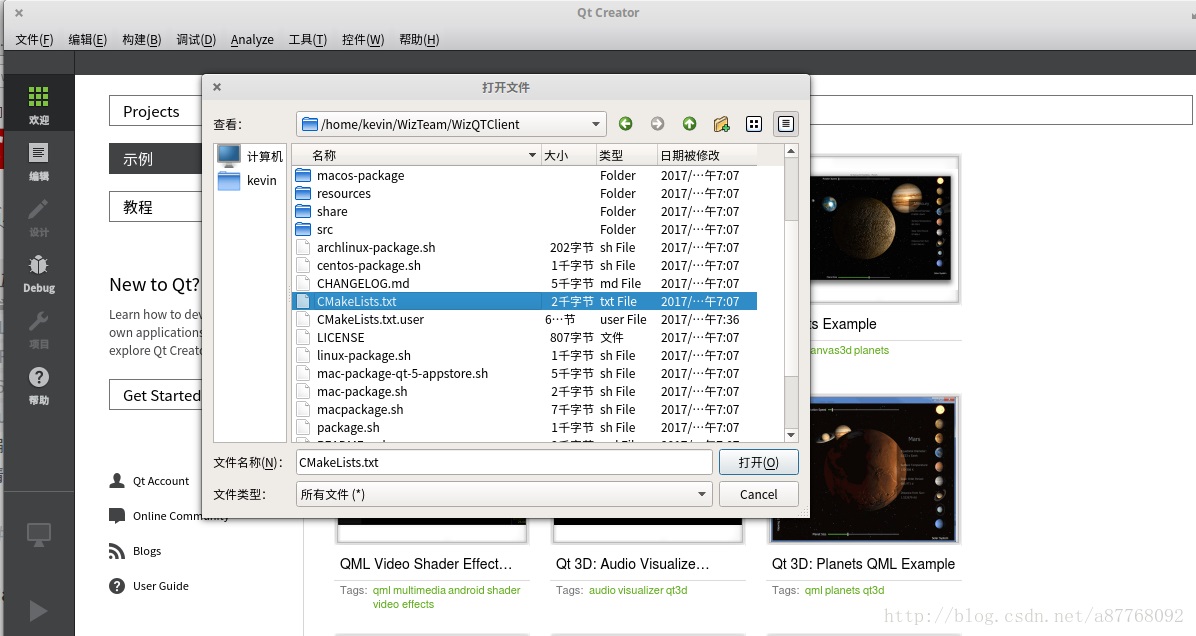Image resolution: width=1196 pixels, height=636 pixels.
Task: Open the Window menu
Action: coord(363,40)
